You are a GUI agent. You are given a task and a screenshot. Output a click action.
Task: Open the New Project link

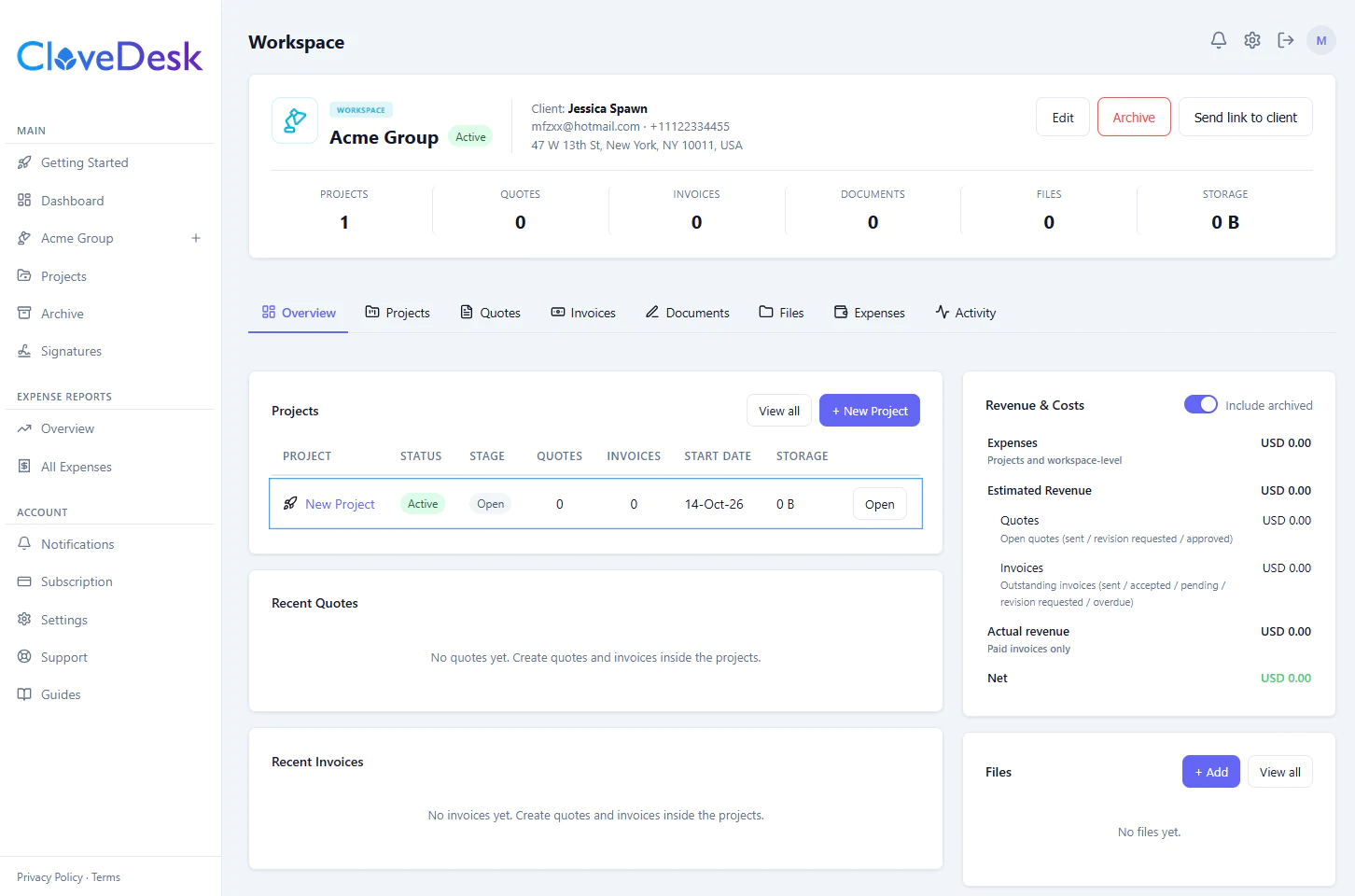tap(340, 504)
